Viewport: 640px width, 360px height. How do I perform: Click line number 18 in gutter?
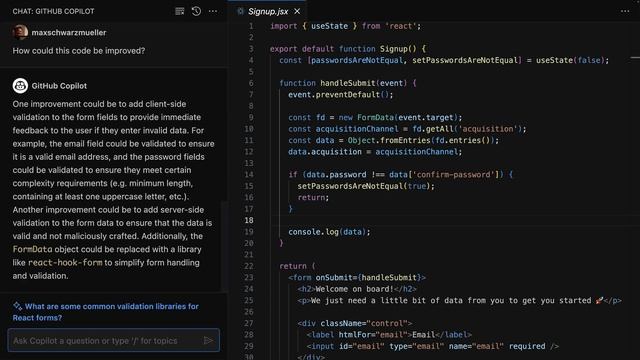[249, 220]
